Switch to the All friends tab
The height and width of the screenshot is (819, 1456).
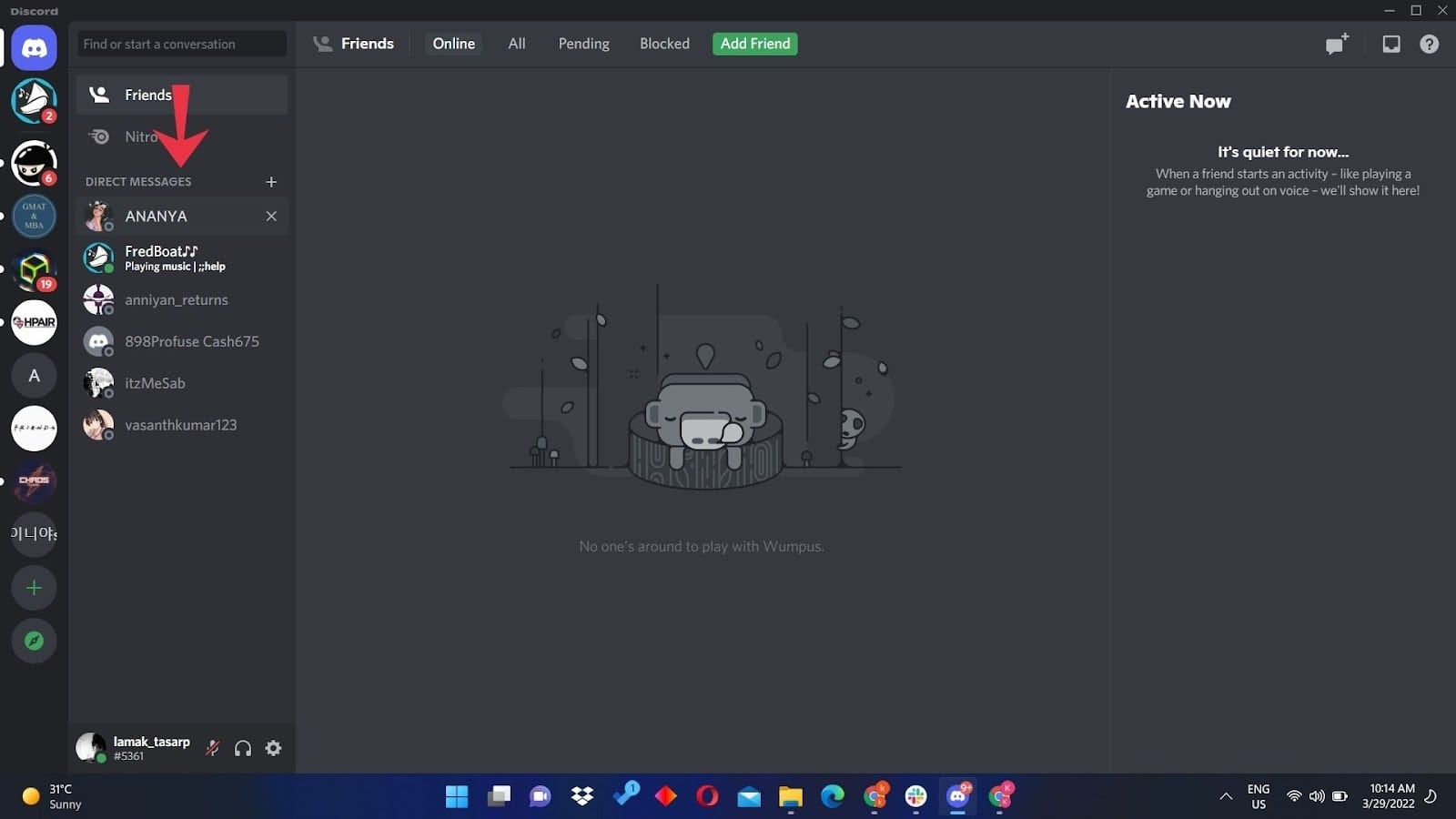(x=517, y=44)
